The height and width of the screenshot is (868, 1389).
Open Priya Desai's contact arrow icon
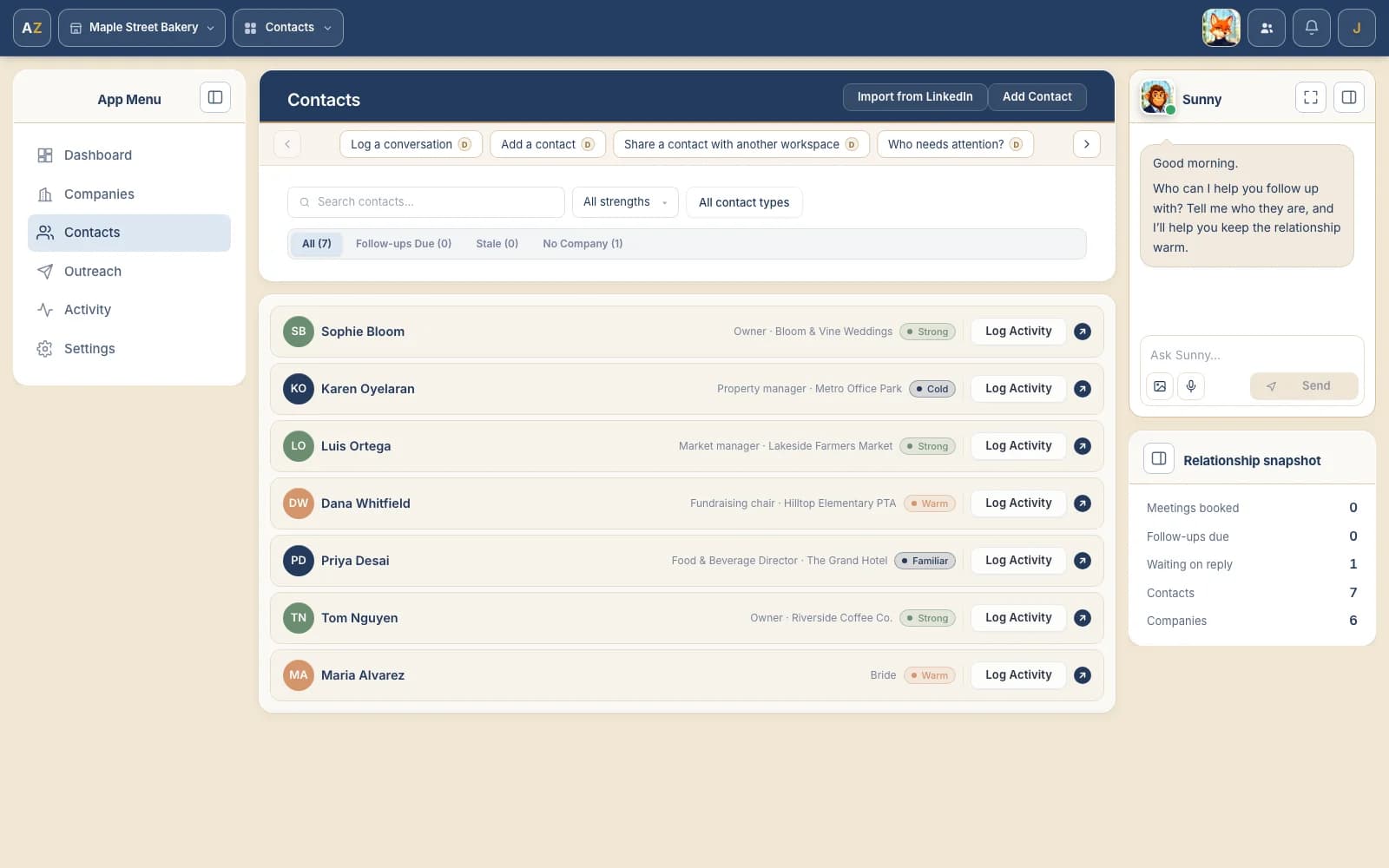1083,561
